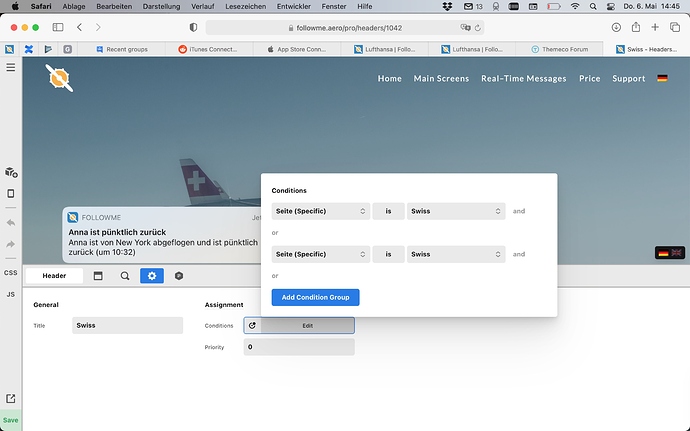Click the redo arrow in the left sidebar
The image size is (690, 431).
(11, 244)
